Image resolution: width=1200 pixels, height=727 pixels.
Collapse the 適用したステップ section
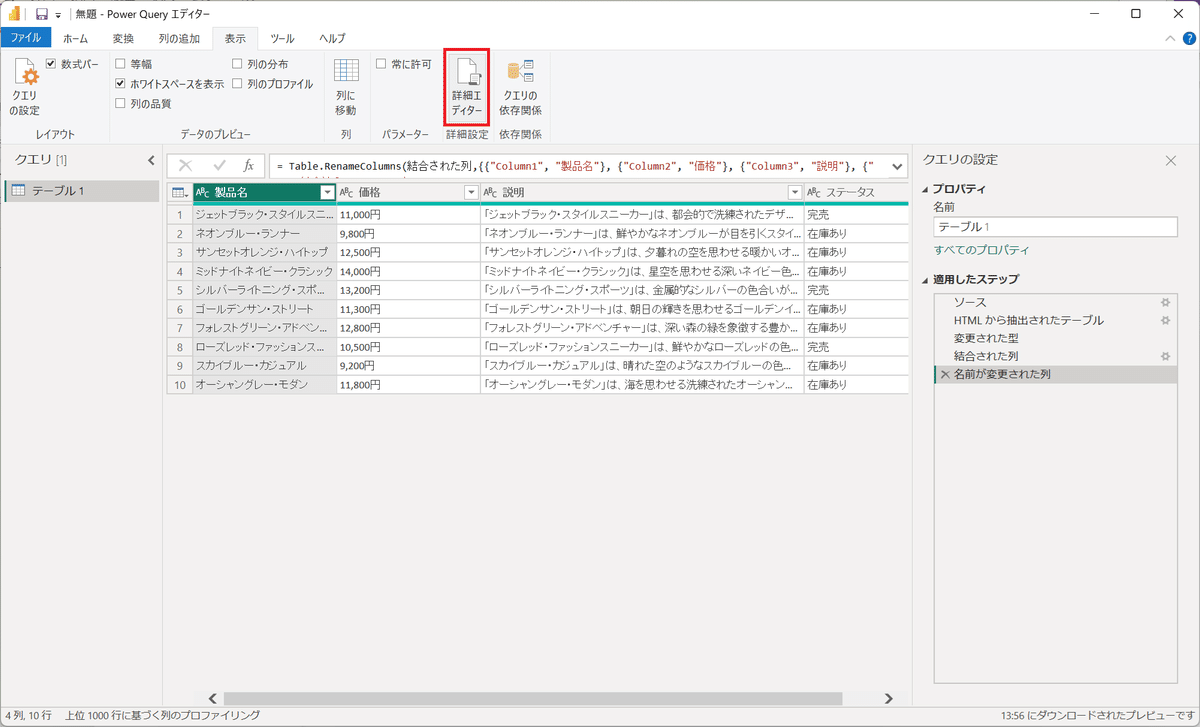coord(925,279)
